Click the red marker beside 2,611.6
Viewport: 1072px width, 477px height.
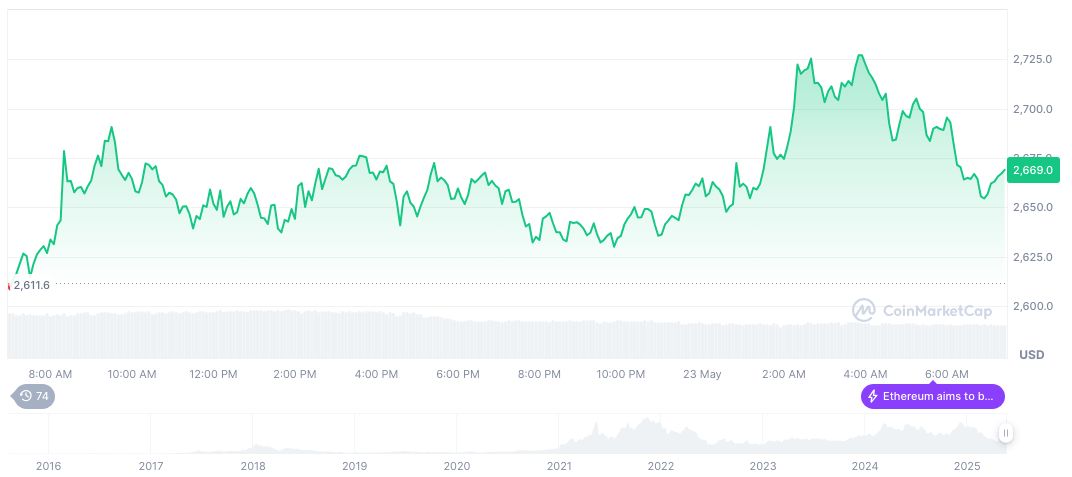[9, 285]
